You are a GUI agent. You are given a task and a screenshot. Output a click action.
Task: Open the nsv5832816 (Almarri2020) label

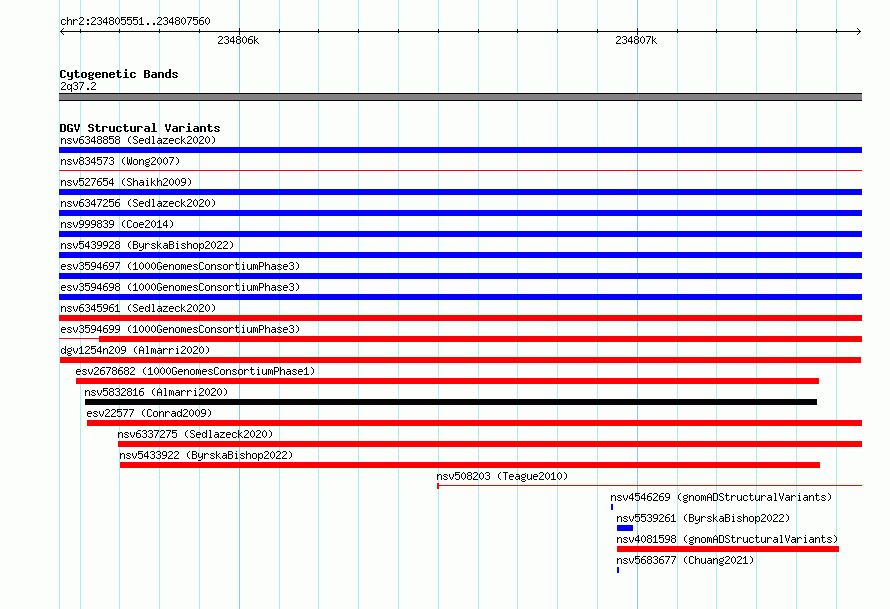pyautogui.click(x=156, y=392)
